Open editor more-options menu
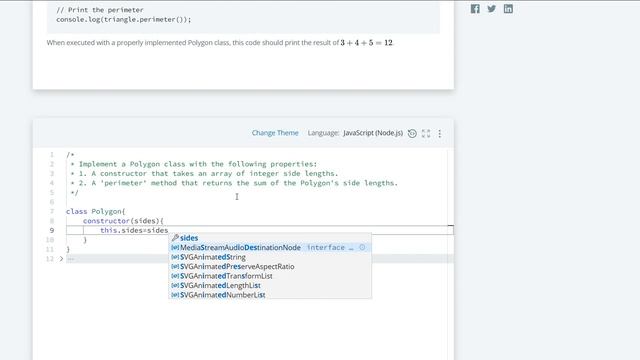Screen dimensions: 640x360 [x=440, y=133]
